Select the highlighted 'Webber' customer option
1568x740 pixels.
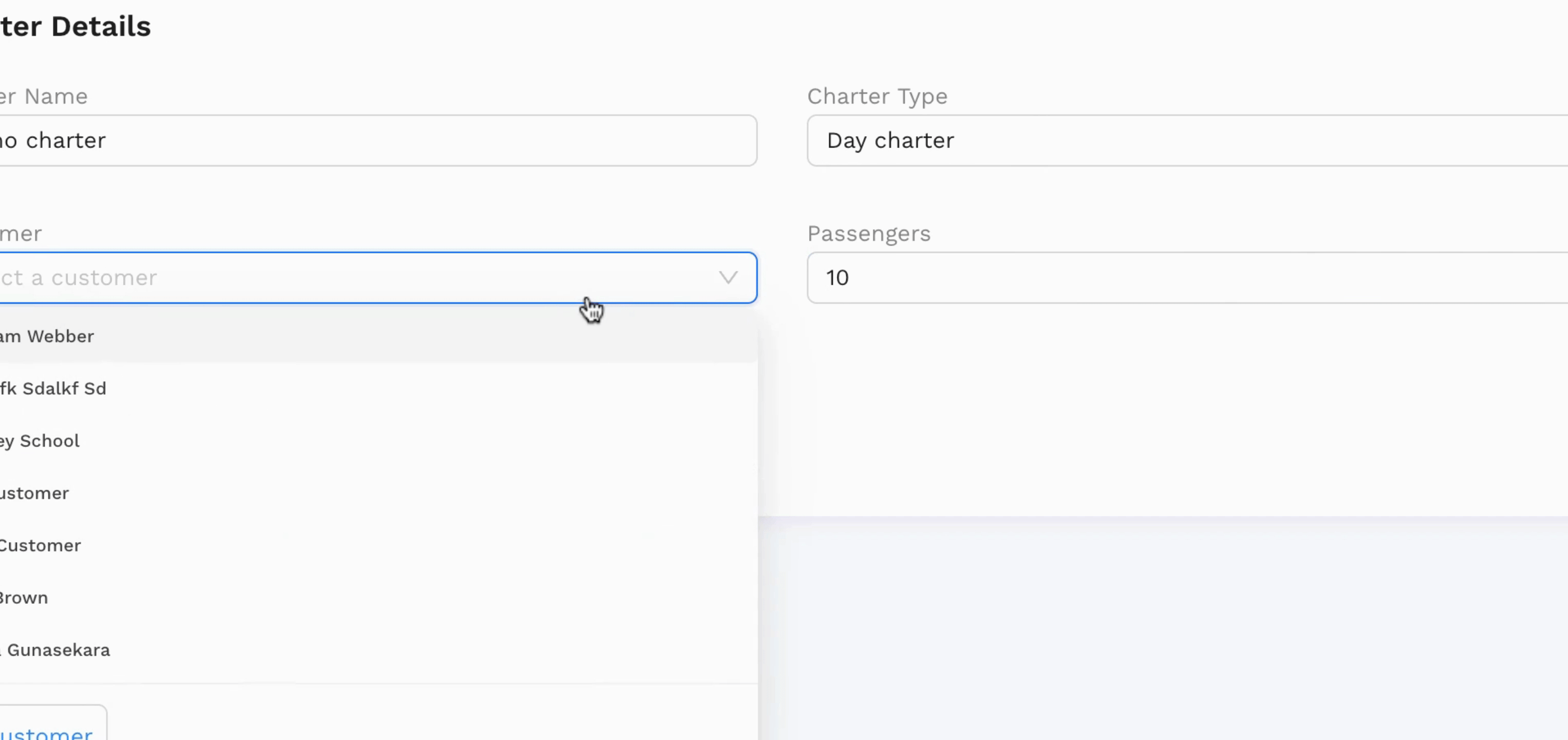[x=379, y=336]
